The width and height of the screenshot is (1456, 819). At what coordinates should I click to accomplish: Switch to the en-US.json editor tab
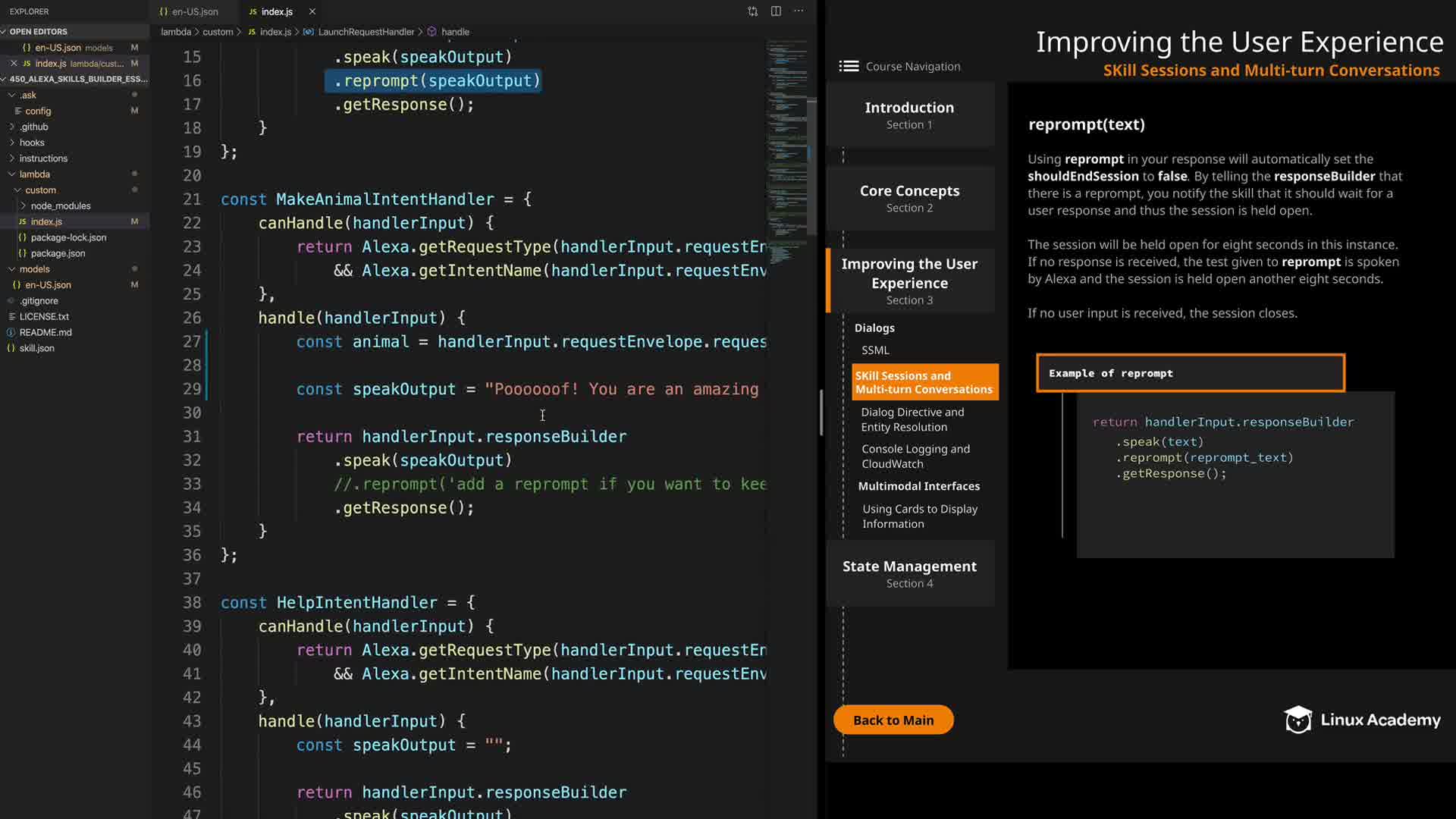[x=194, y=11]
